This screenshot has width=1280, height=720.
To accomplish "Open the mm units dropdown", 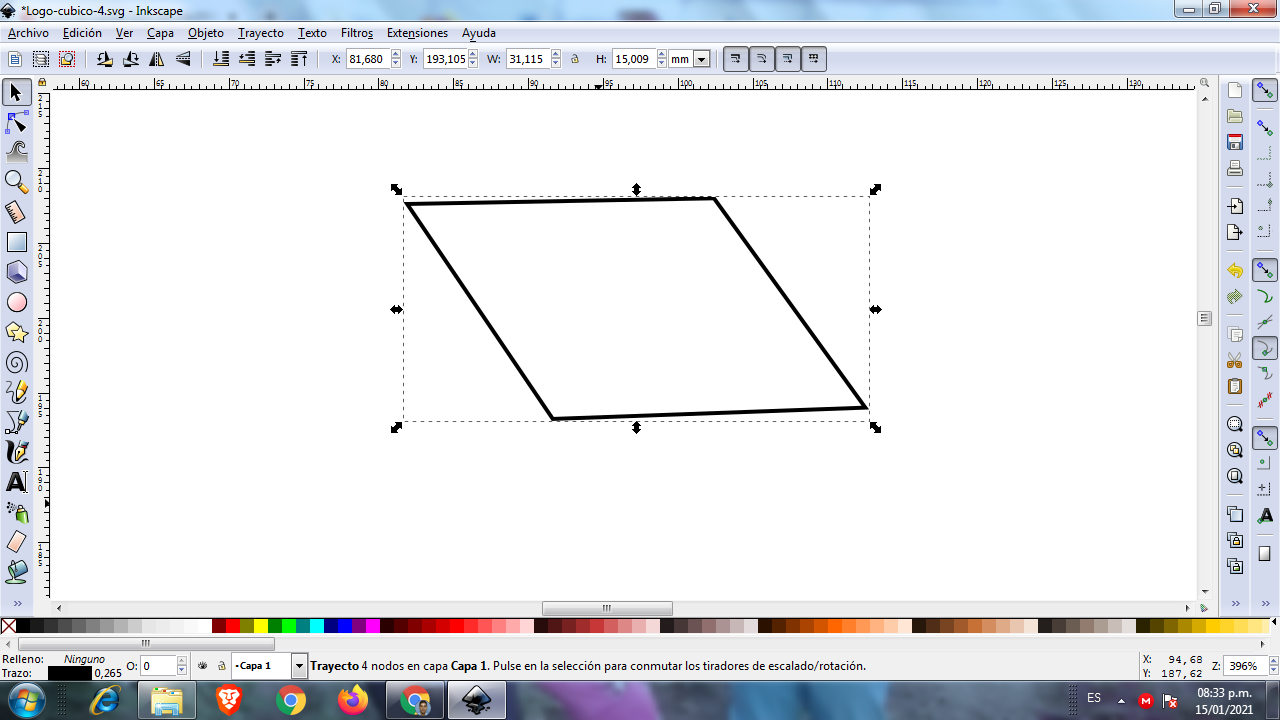I will [x=701, y=60].
